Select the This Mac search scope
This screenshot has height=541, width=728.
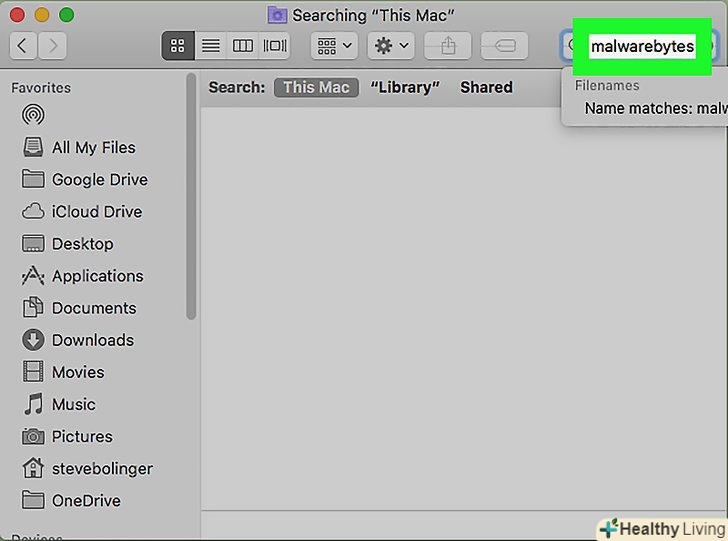[x=316, y=87]
